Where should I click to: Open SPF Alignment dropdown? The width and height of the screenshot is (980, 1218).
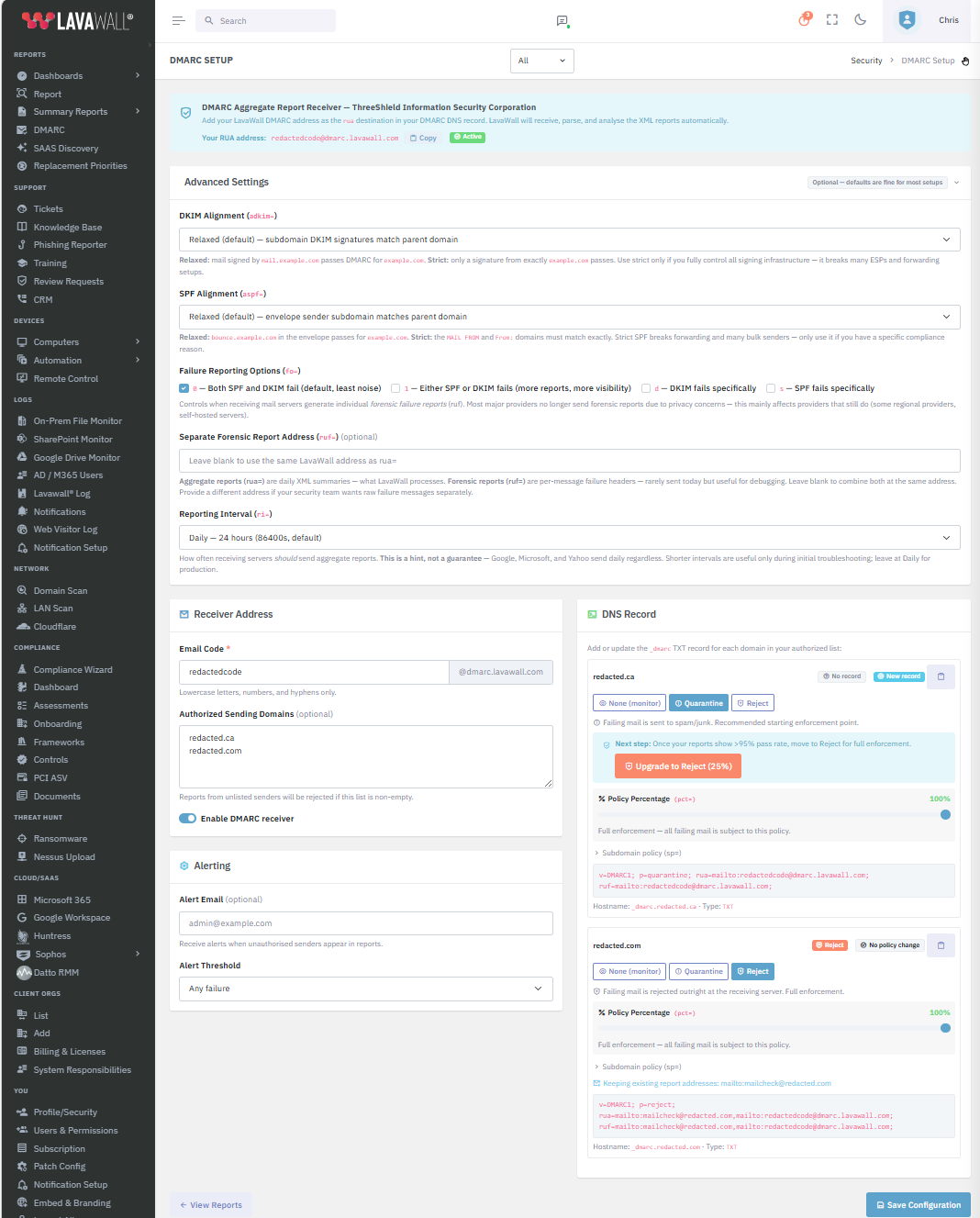pyautogui.click(x=570, y=317)
